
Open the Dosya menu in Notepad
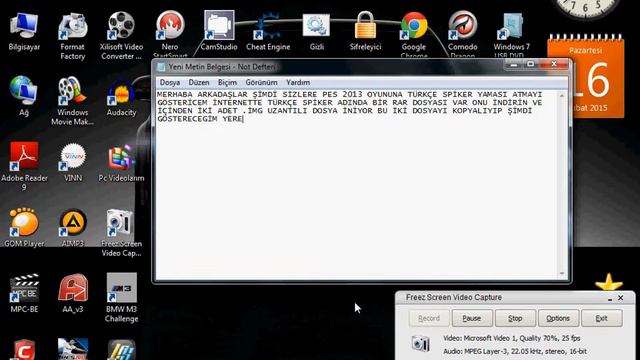click(x=170, y=82)
